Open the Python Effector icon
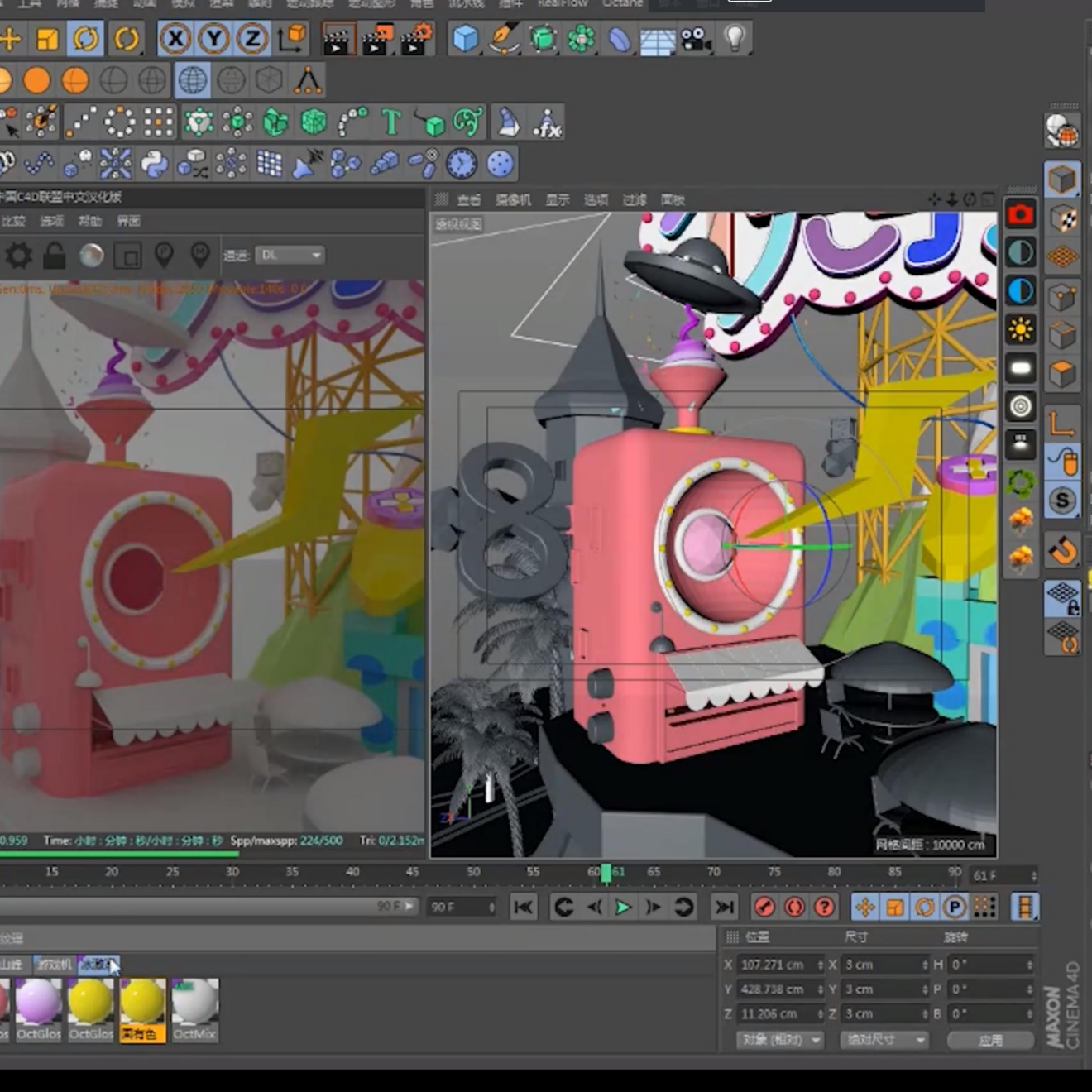 tap(154, 164)
